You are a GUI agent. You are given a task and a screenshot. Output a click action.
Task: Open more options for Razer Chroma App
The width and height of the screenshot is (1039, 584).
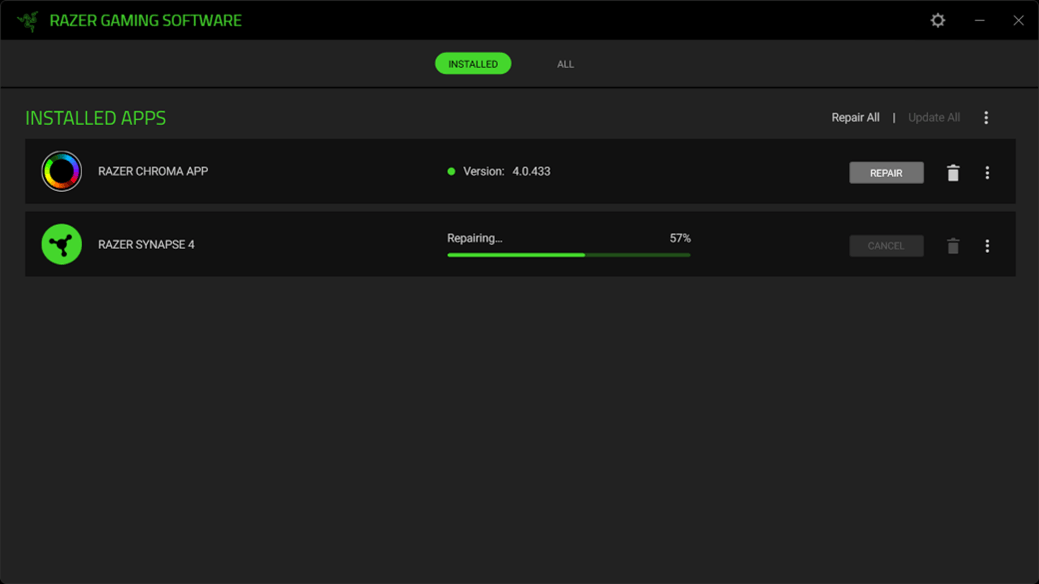[x=986, y=173]
